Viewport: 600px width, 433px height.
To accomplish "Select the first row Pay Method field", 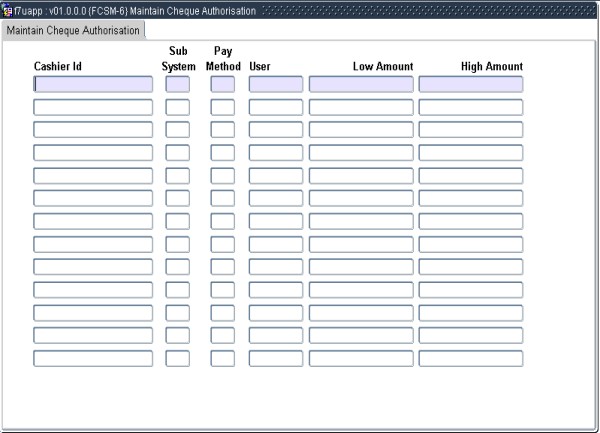I will click(x=222, y=84).
